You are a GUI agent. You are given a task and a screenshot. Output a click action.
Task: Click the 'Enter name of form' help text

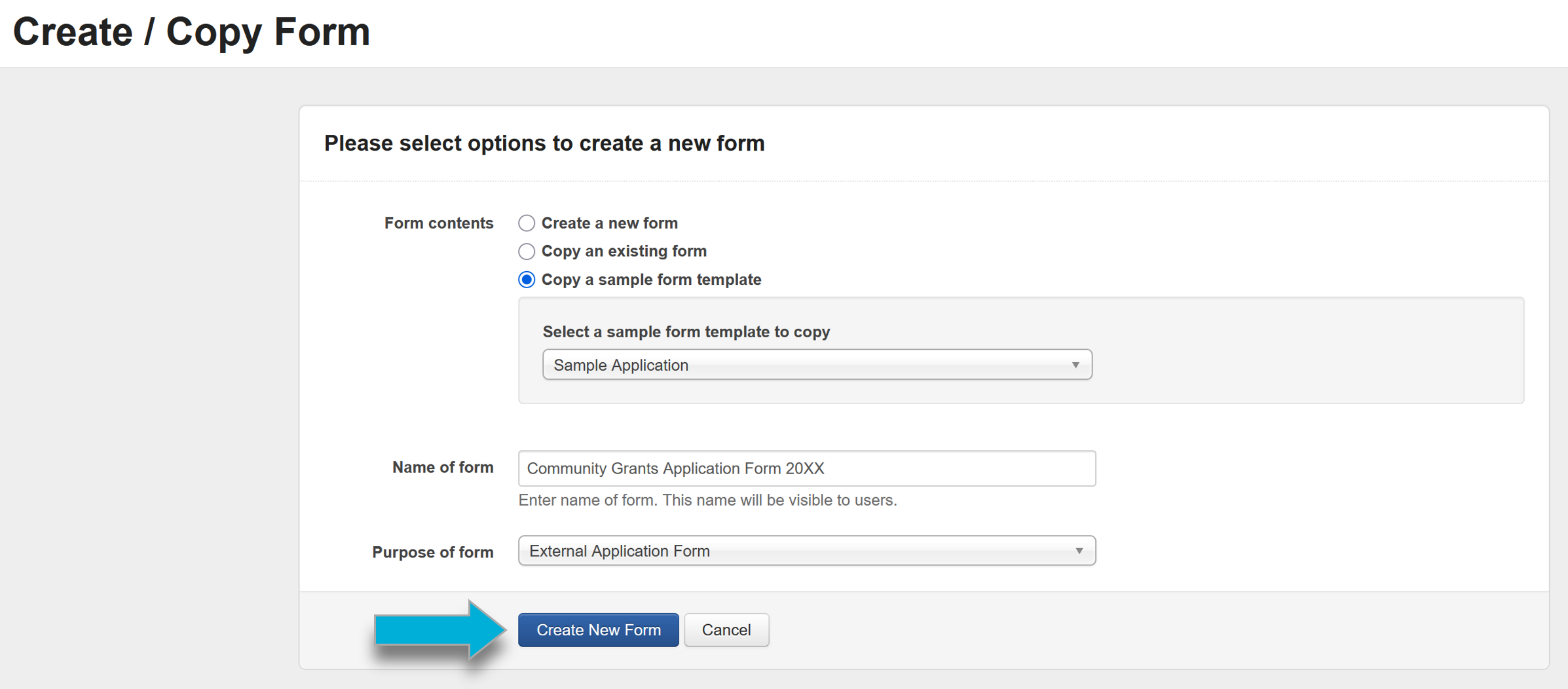click(x=707, y=500)
